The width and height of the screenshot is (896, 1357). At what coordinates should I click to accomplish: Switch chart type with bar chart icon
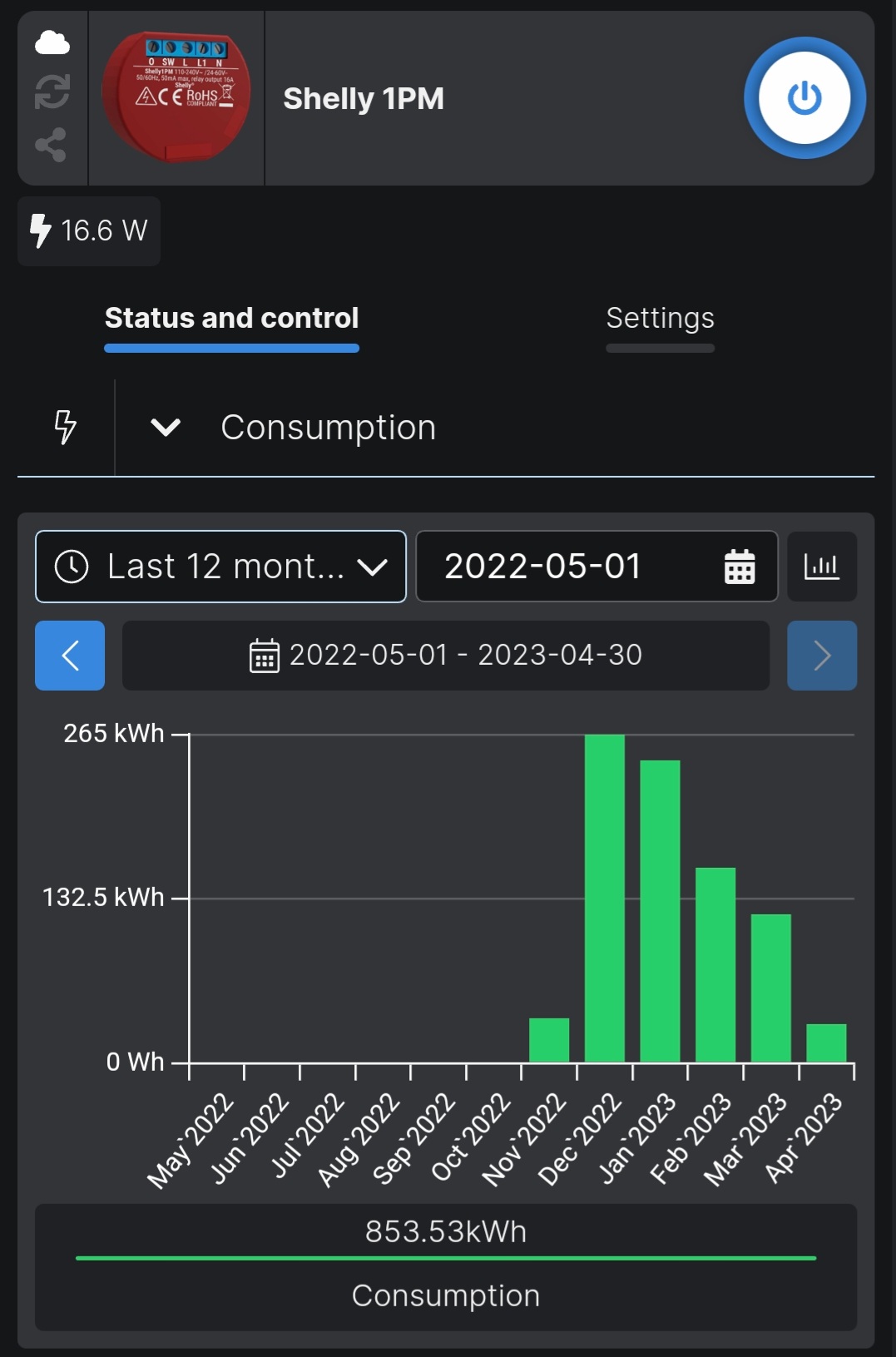point(822,567)
